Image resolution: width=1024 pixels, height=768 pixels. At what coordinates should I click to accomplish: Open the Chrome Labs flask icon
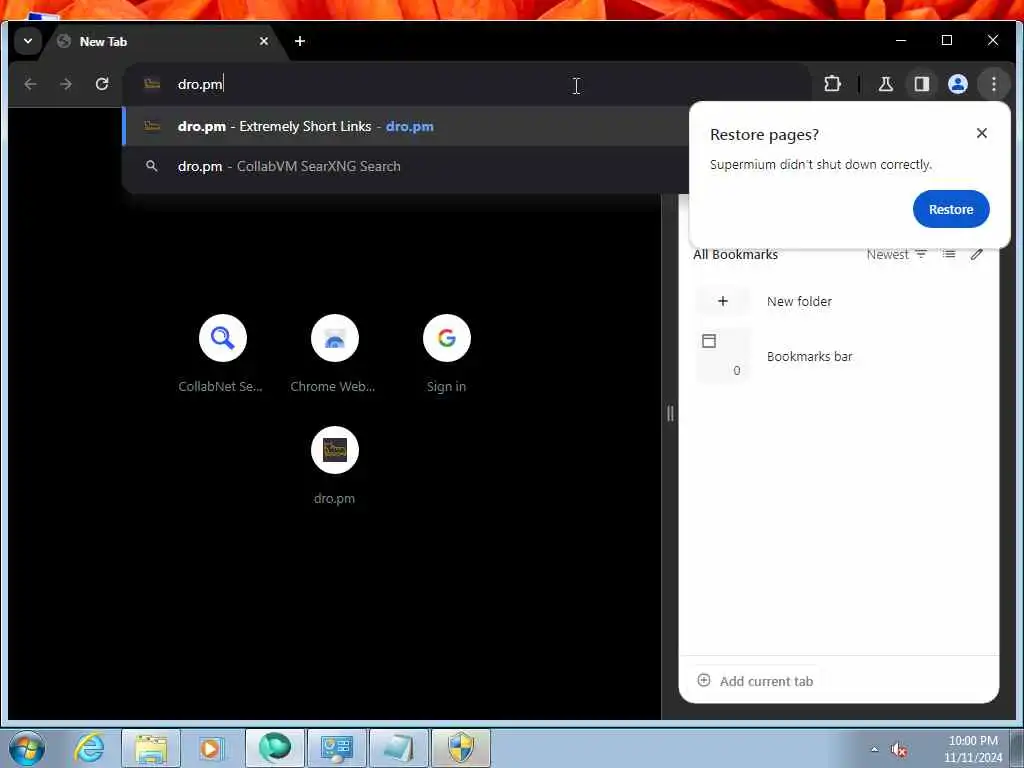[x=886, y=84]
